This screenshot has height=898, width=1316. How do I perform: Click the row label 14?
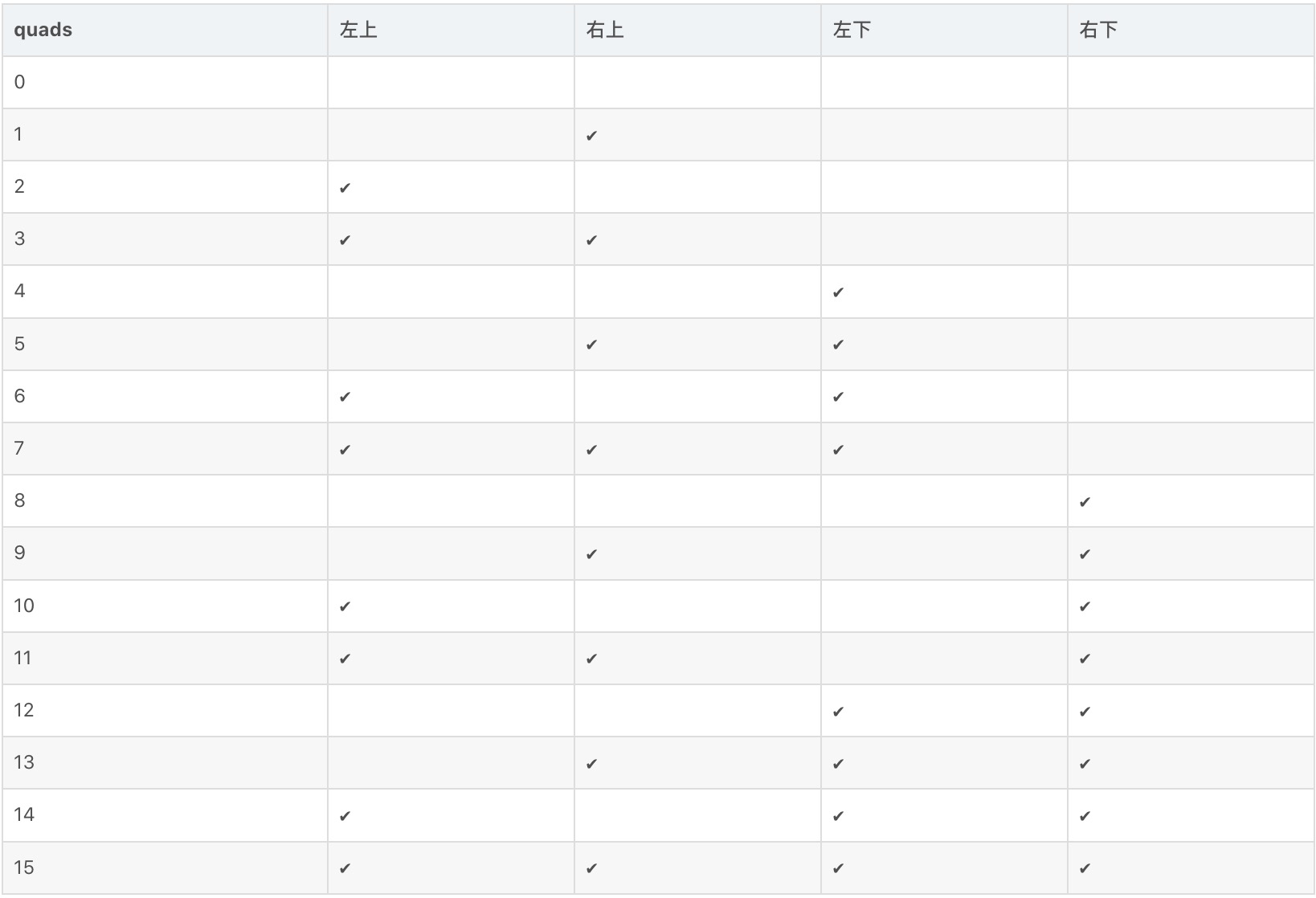(x=24, y=814)
